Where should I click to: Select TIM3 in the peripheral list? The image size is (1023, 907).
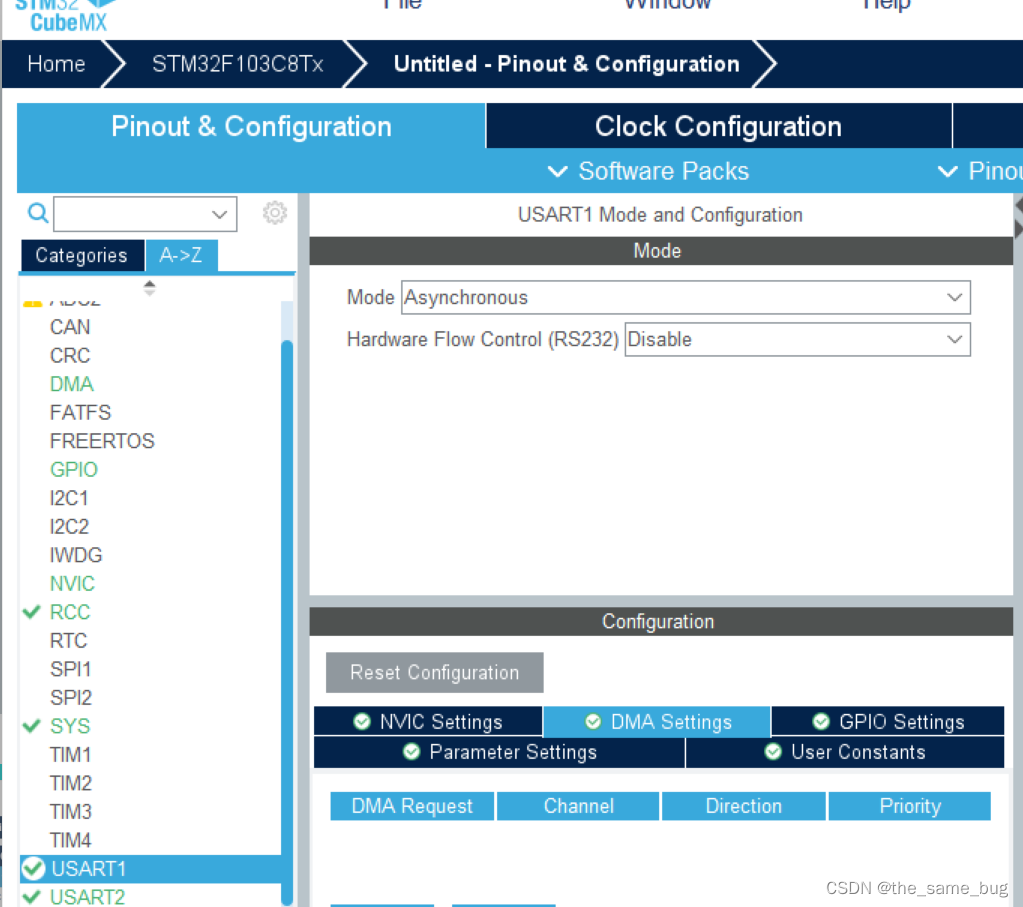71,812
